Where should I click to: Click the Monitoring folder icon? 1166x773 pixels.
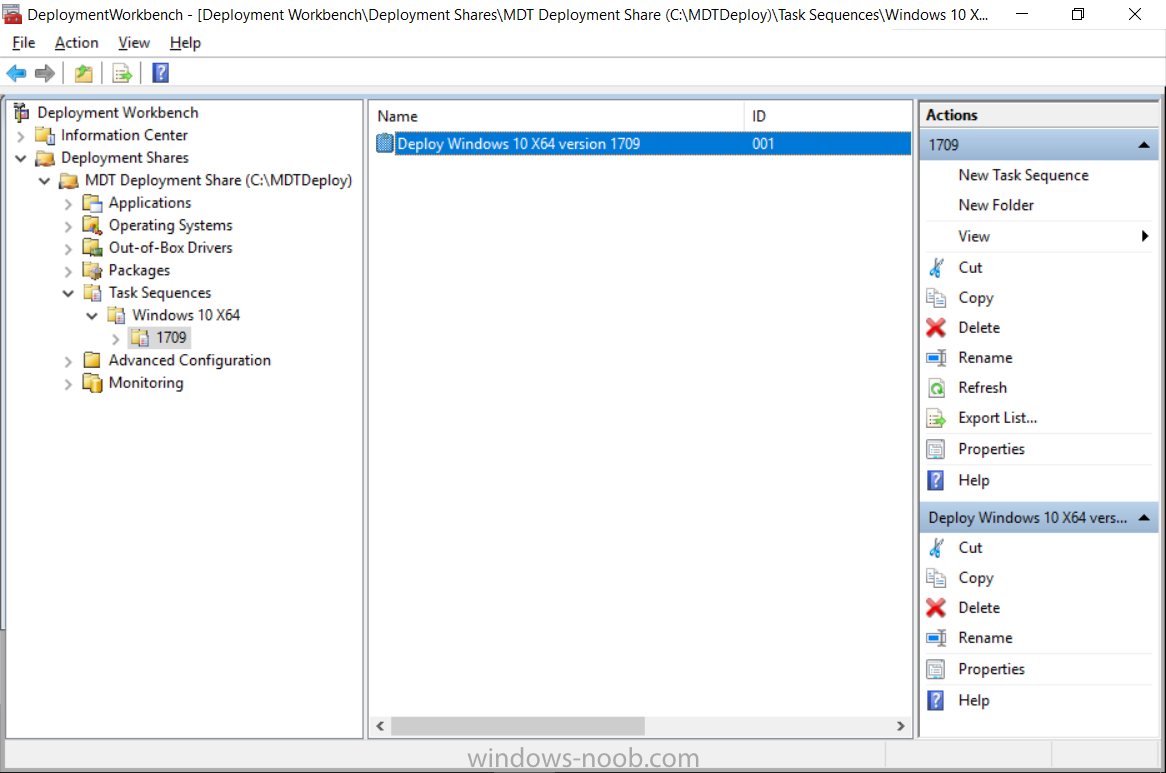[x=92, y=383]
